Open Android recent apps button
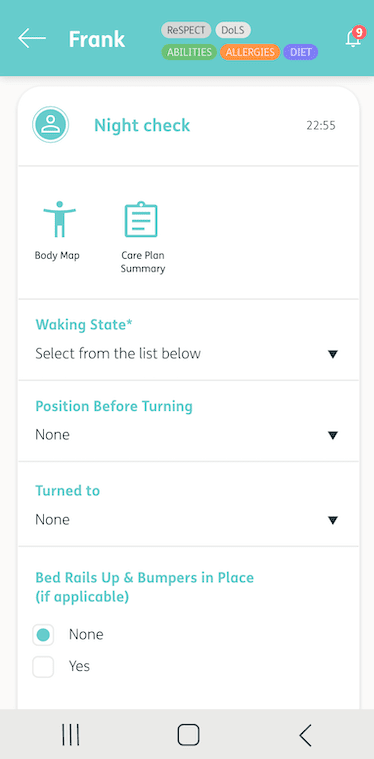The image size is (374, 759). (x=71, y=735)
